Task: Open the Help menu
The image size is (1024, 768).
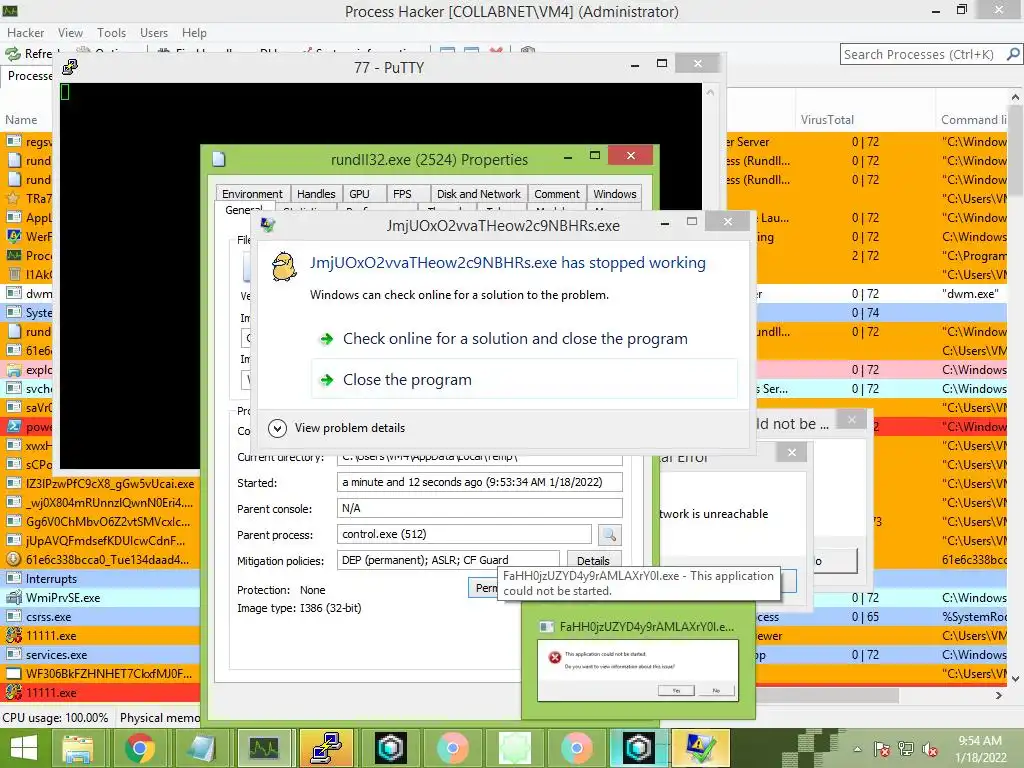Action: click(194, 33)
